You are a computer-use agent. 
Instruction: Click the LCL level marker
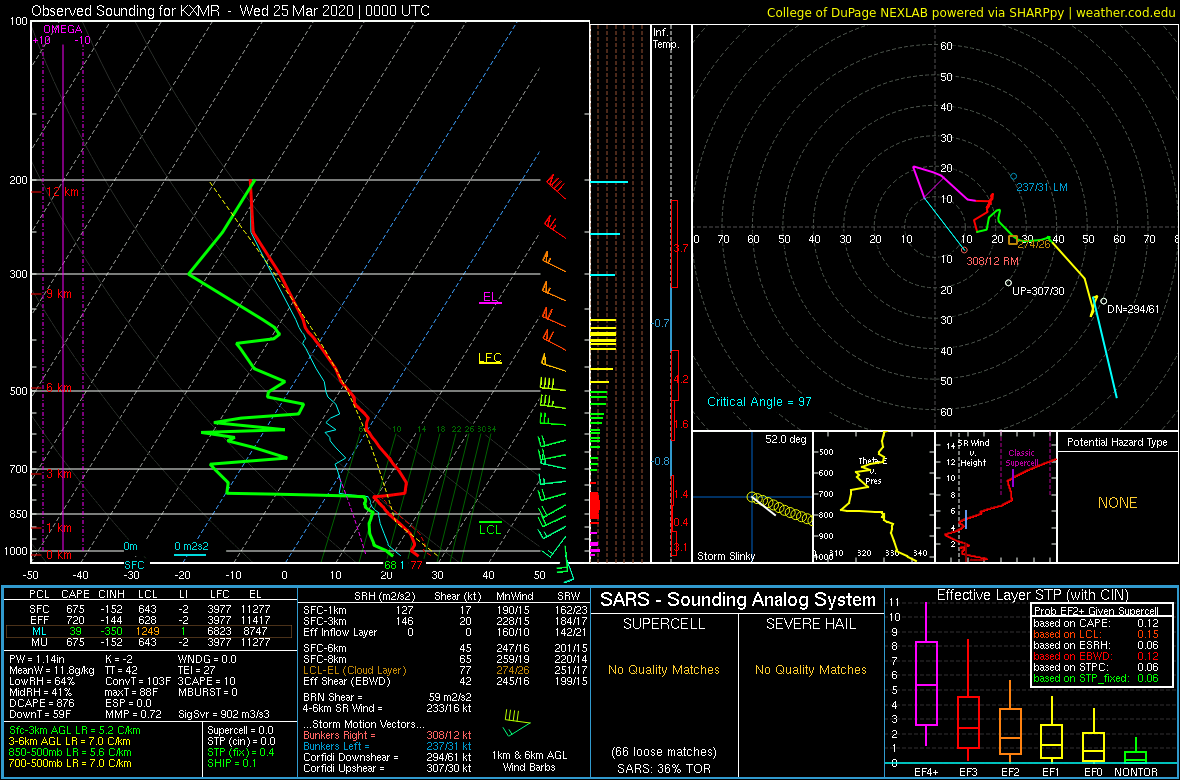coord(491,529)
